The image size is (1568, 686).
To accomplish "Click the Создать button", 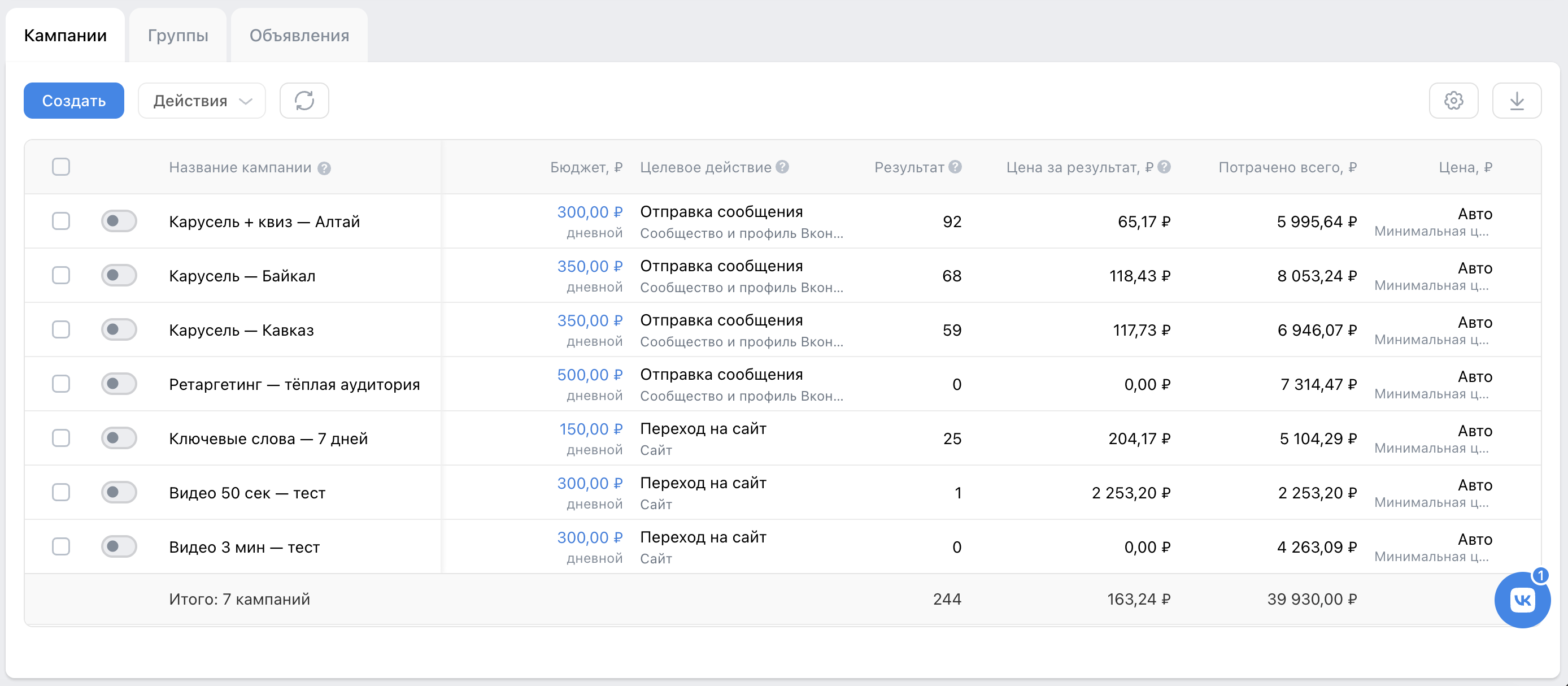I will (x=73, y=101).
